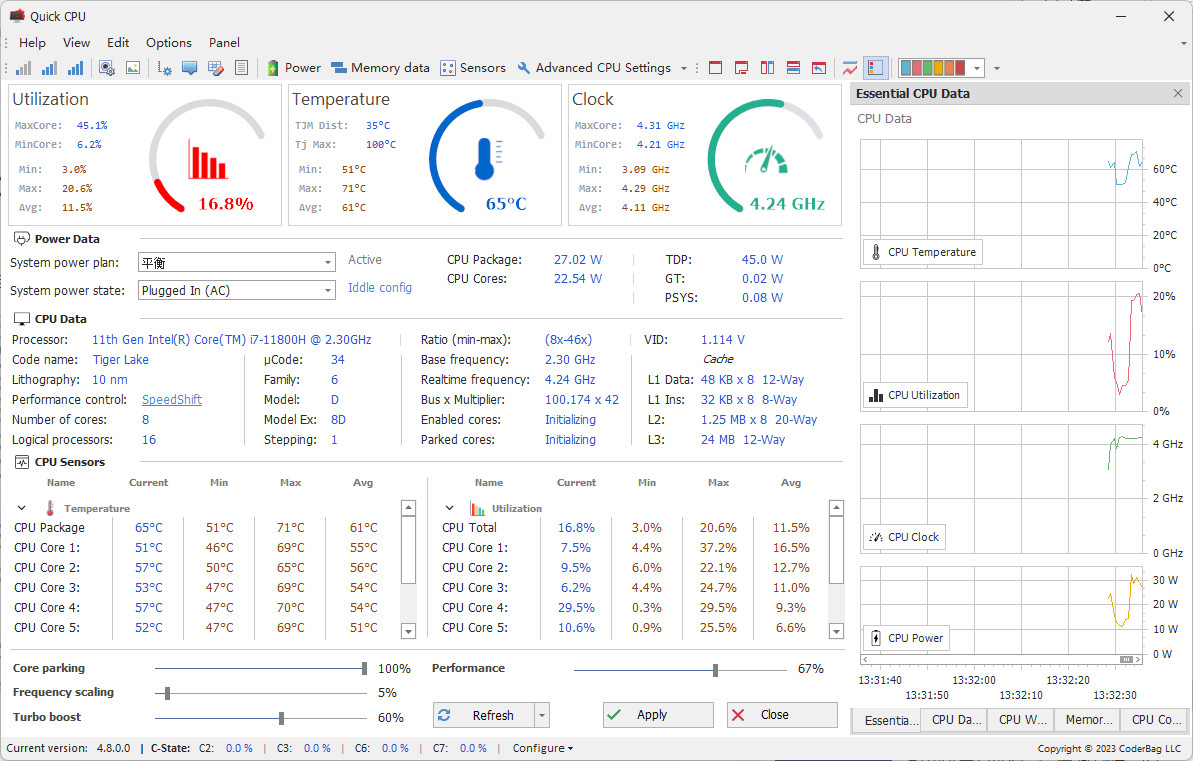This screenshot has width=1193, height=761.
Task: Open the Panel menu
Action: tap(224, 43)
